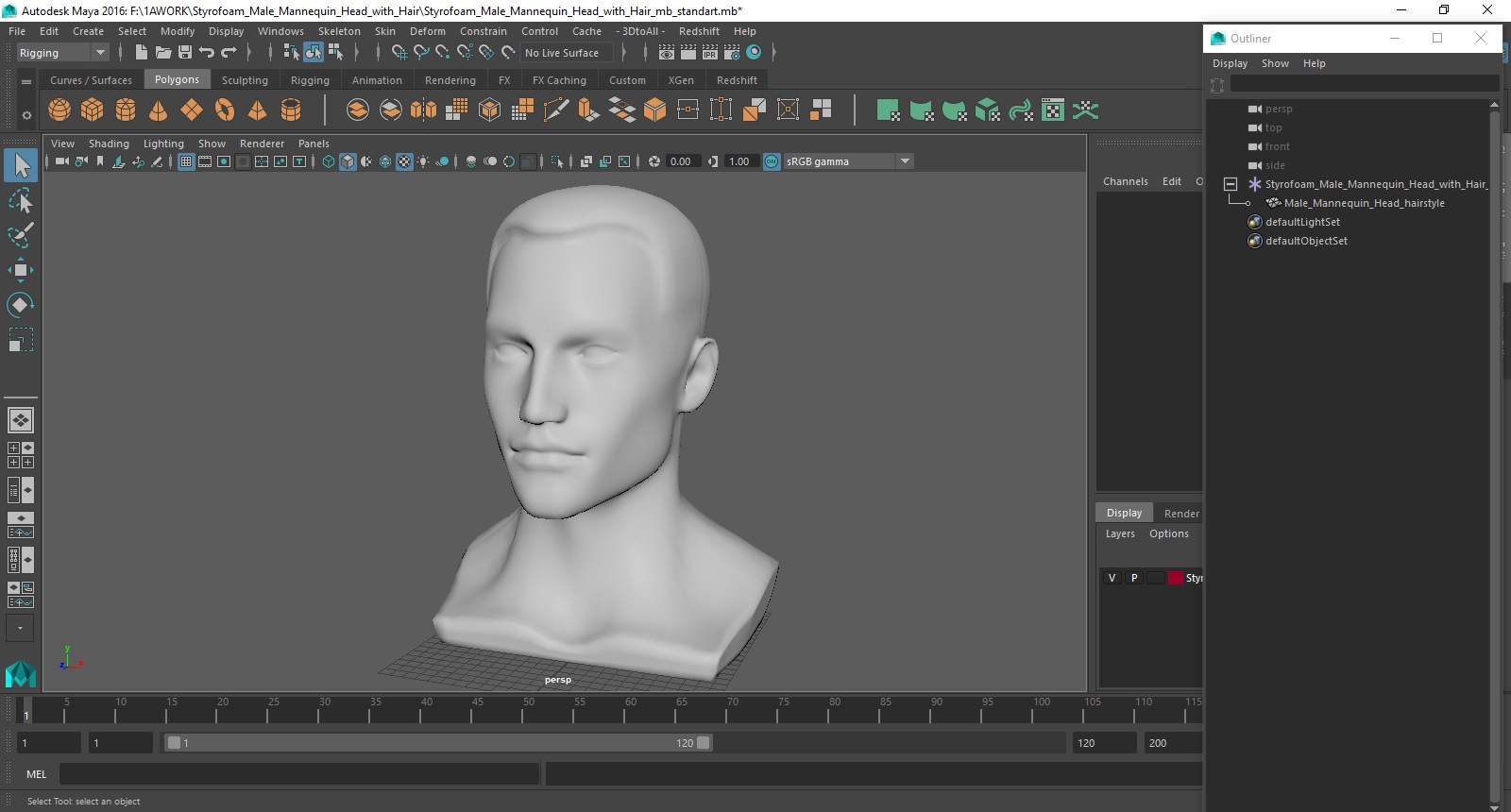This screenshot has height=812, width=1511.
Task: Open the viewport Shading menu
Action: (x=109, y=144)
